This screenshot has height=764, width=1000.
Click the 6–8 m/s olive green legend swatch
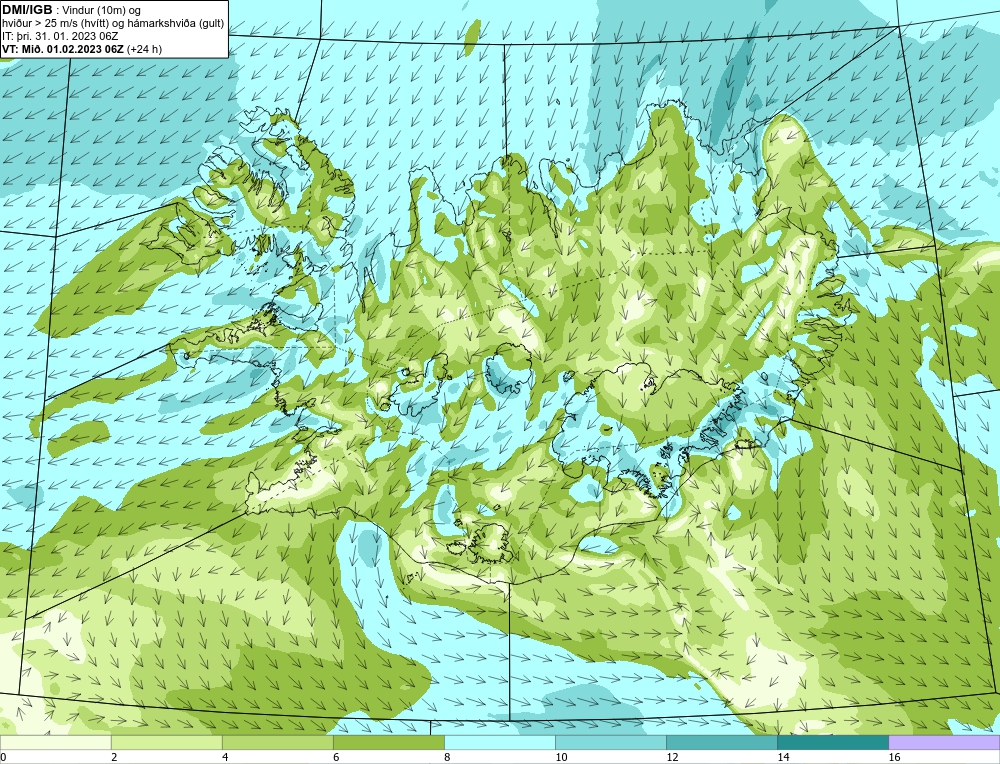[388, 743]
